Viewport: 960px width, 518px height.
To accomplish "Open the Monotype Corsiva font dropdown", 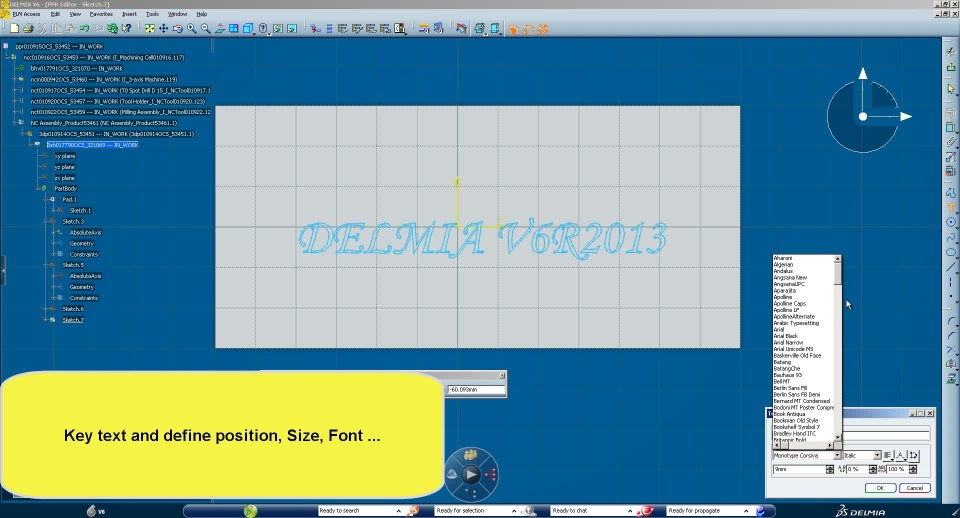I will (x=837, y=455).
